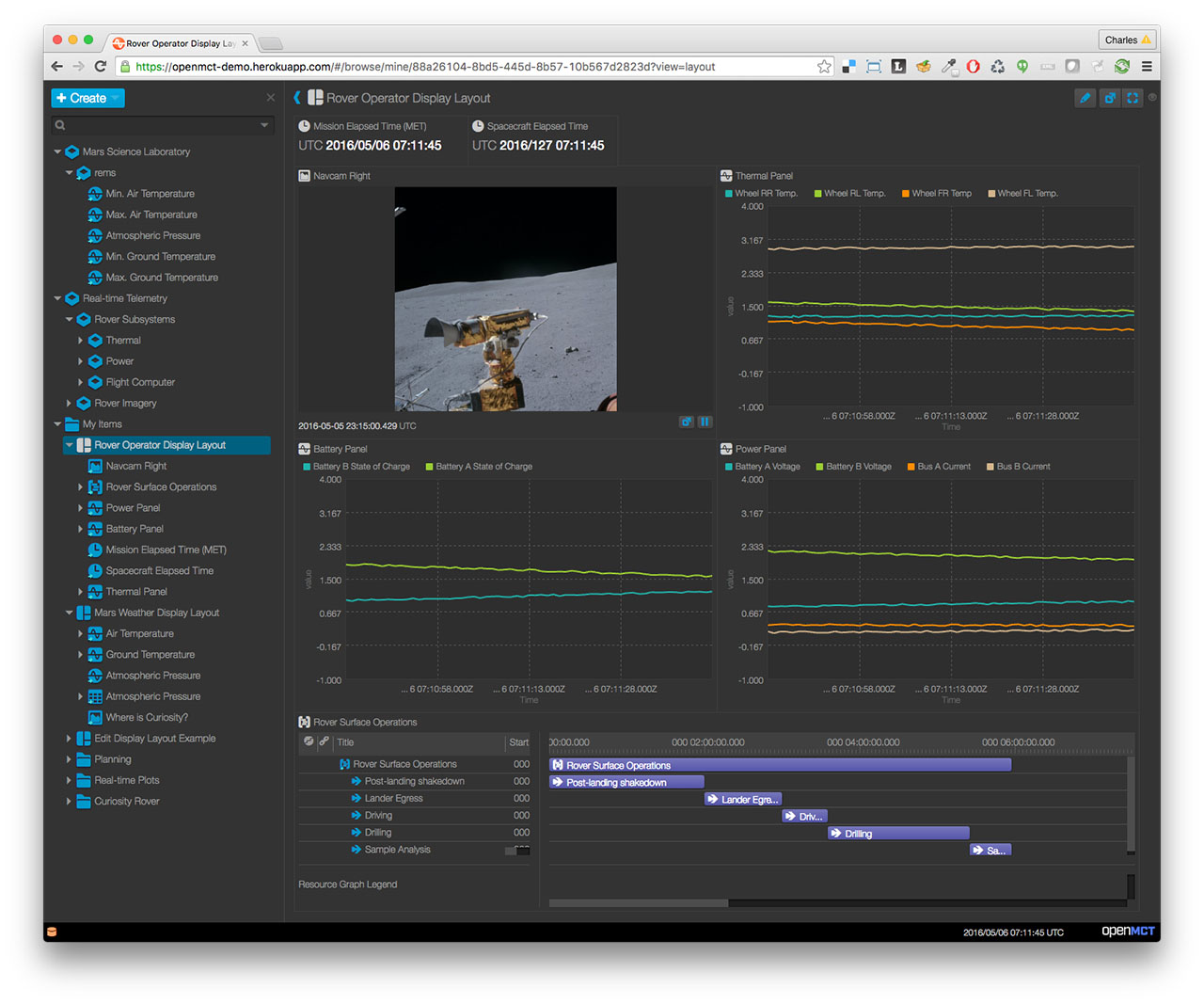Viewport: 1204px width, 1004px height.
Task: Toggle the eye visibility icon at top right
Action: 1152,98
